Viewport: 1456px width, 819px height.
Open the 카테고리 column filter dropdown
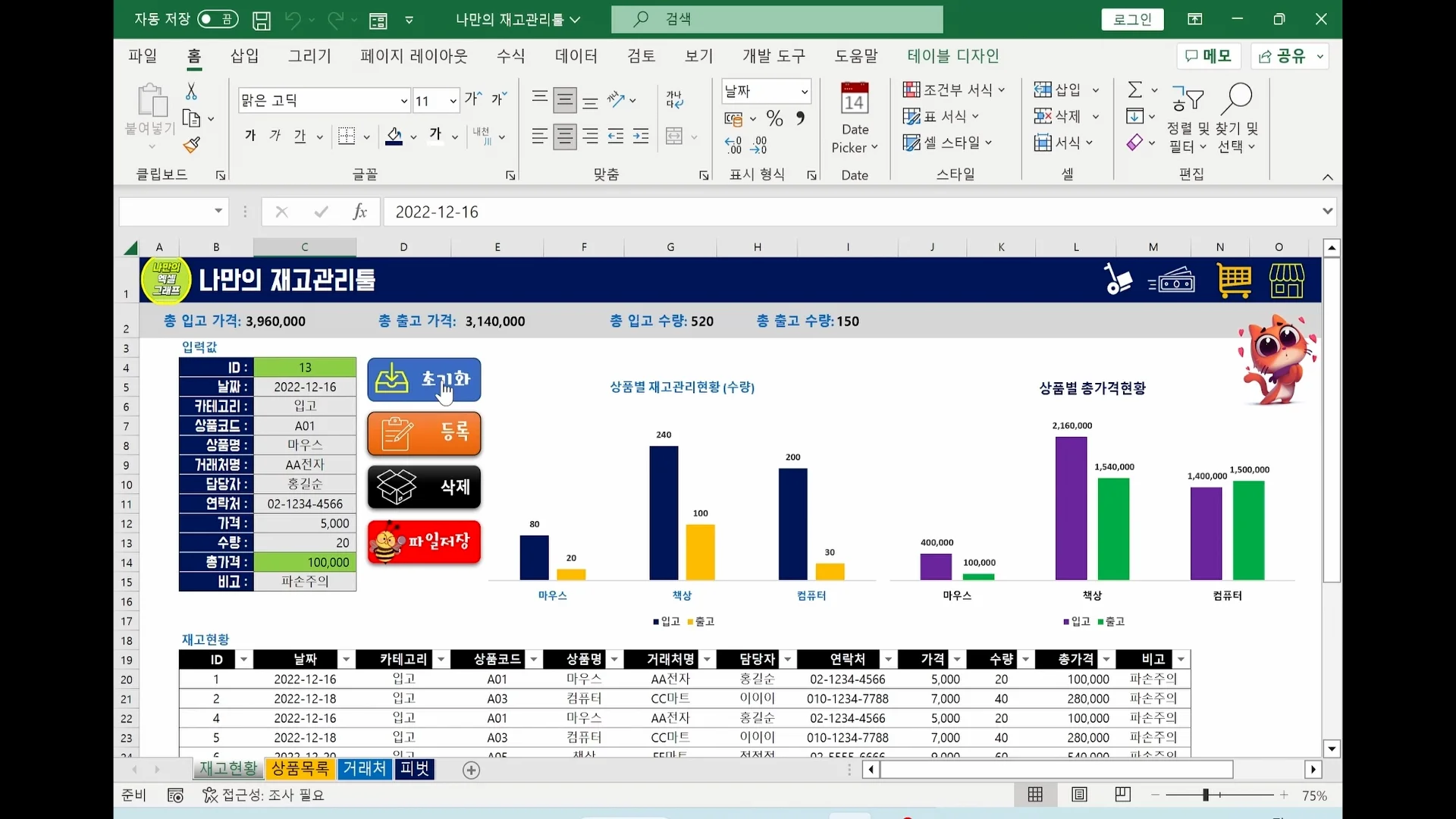coord(441,660)
